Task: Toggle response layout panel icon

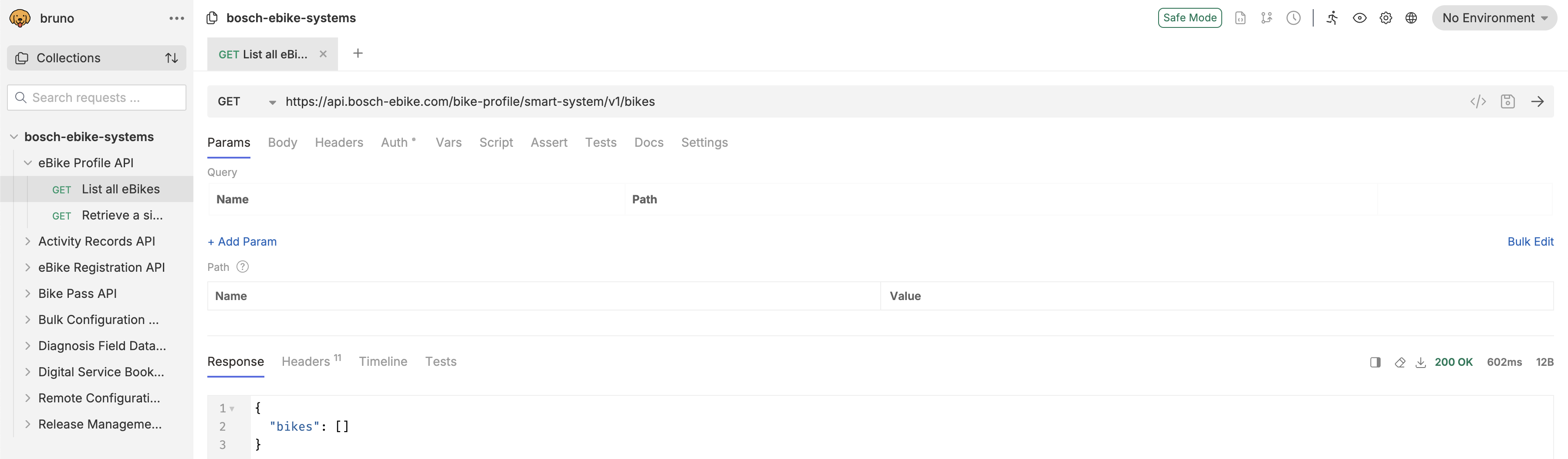Action: [1375, 362]
